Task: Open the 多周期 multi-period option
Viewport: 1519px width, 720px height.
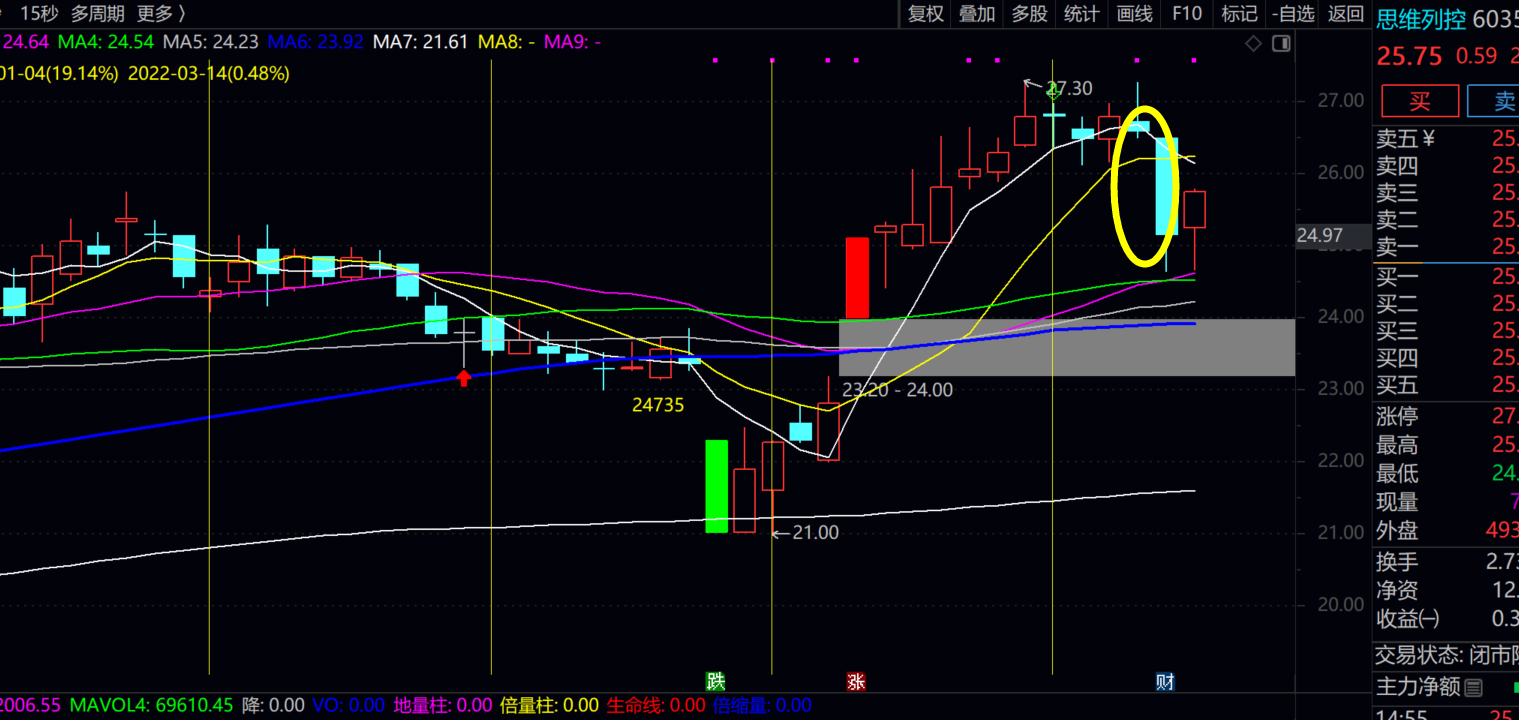Action: click(x=98, y=14)
